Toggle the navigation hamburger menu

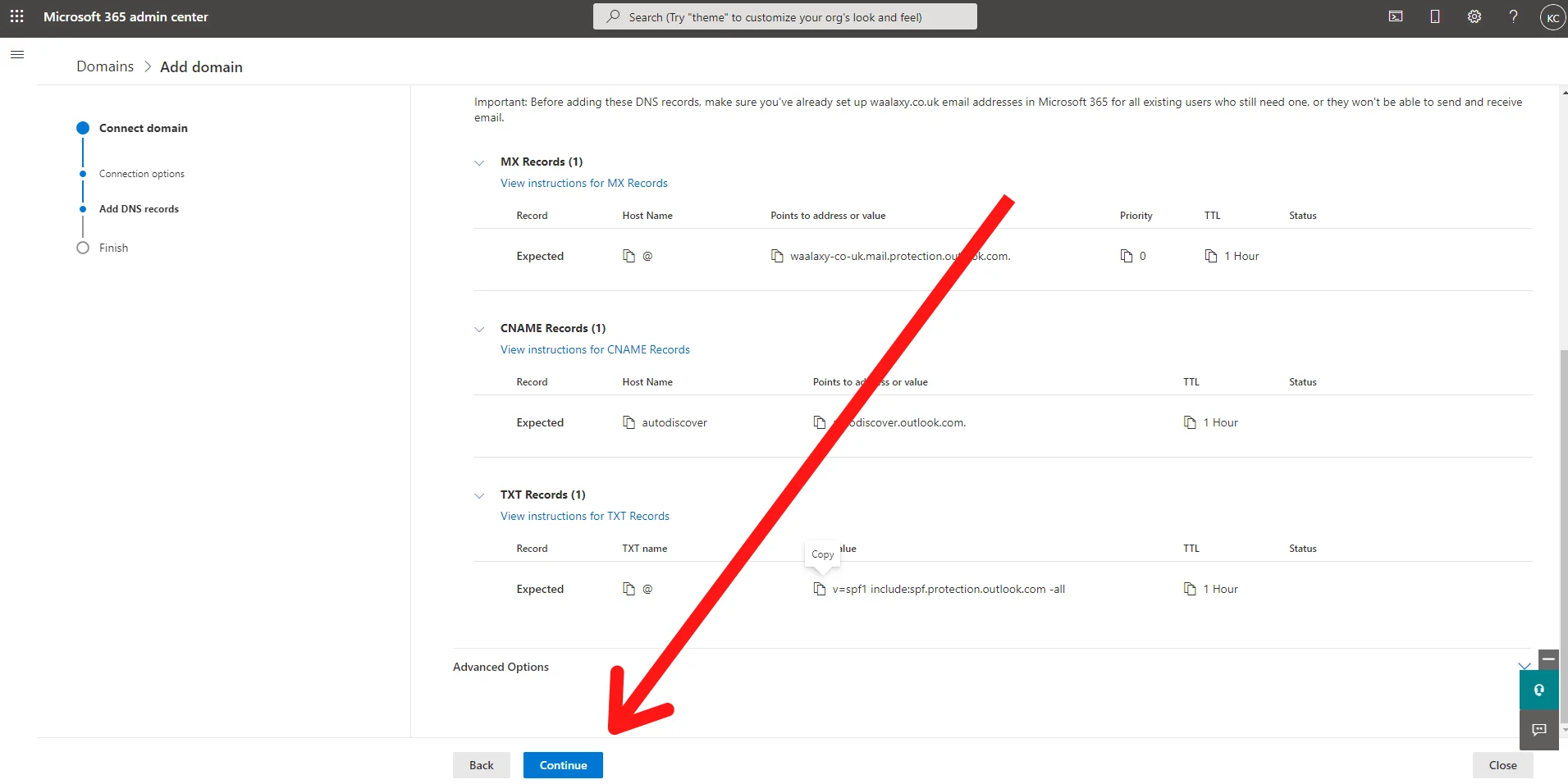pyautogui.click(x=17, y=55)
